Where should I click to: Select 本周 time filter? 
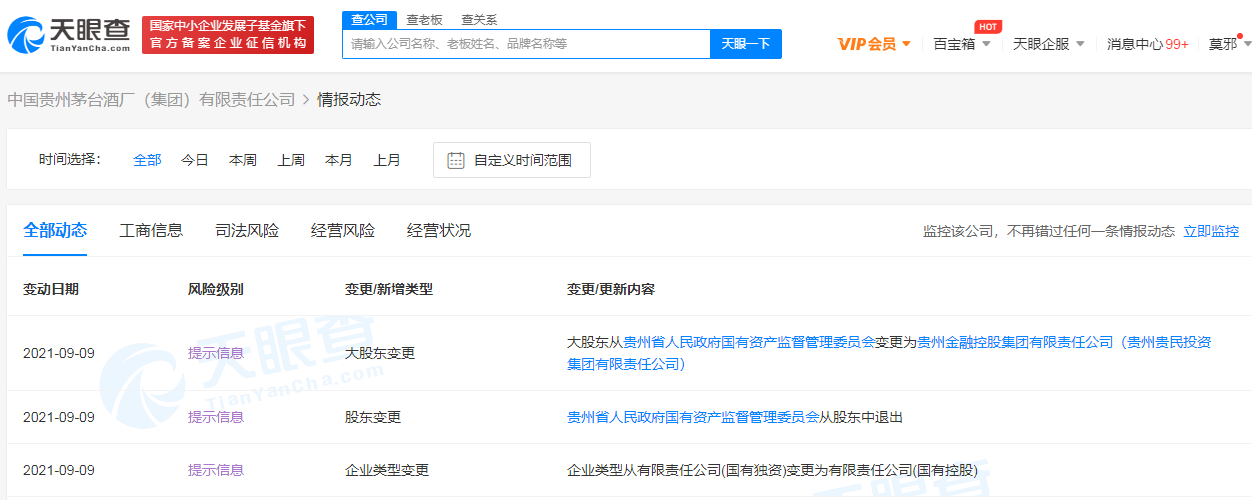243,160
